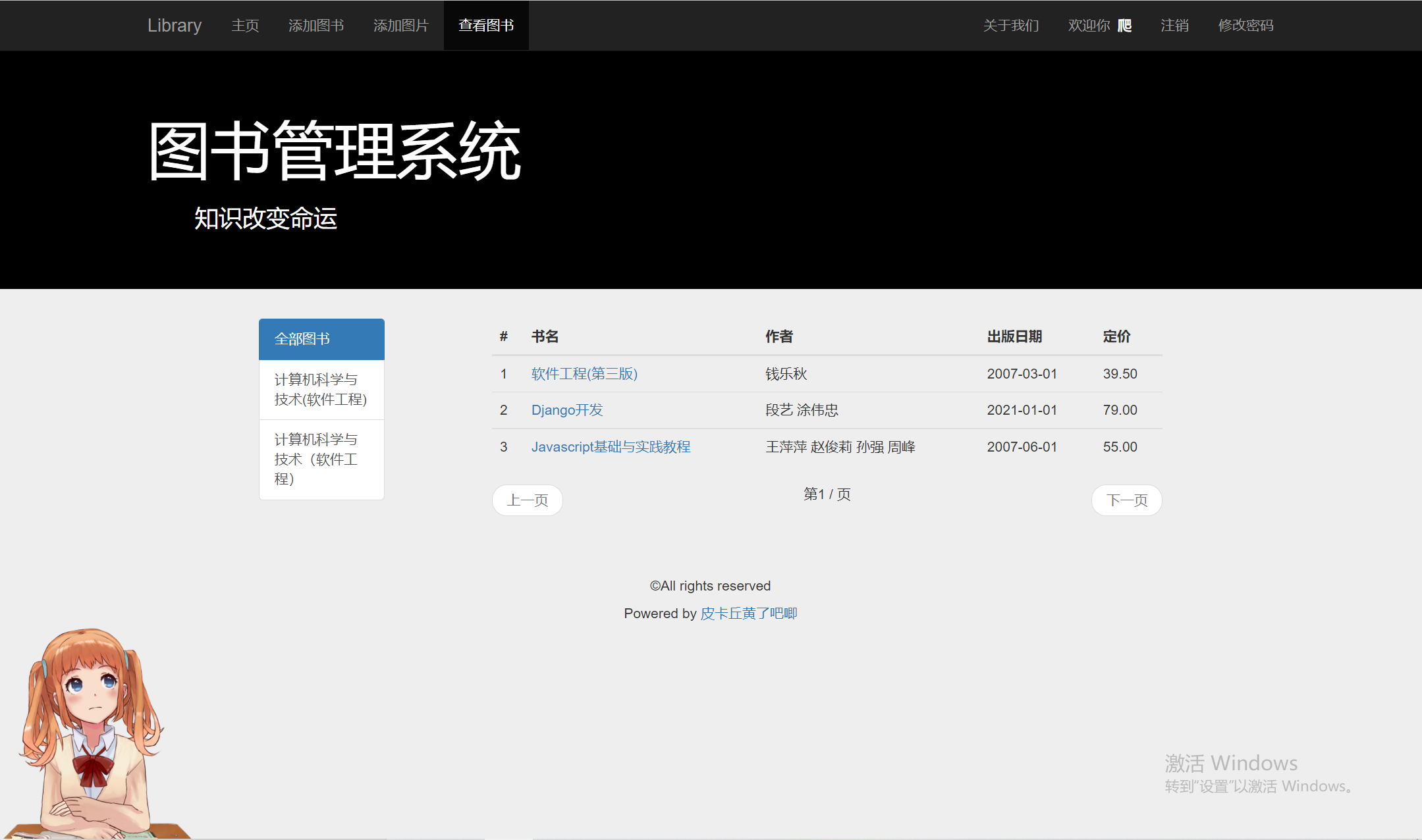
Task: Click the Library brand logo
Action: (175, 26)
